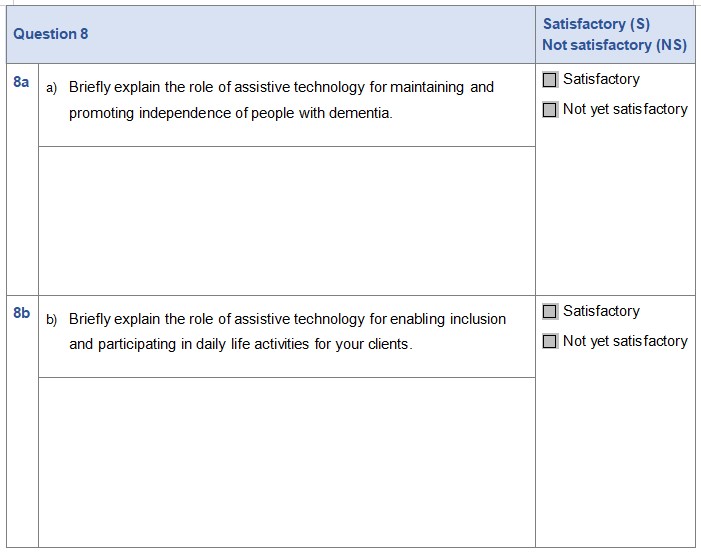
Task: Click the "promoting independence of people with dementia" line
Action: 230,113
